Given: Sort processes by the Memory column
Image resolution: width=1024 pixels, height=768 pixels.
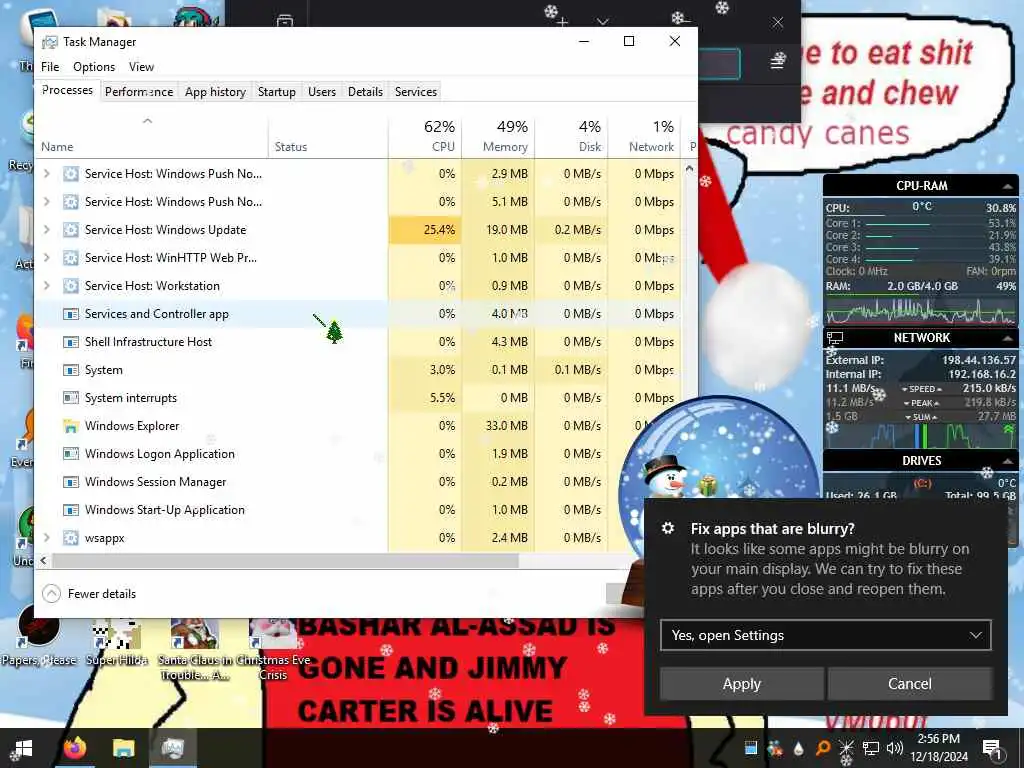Looking at the screenshot, I should pos(498,136).
